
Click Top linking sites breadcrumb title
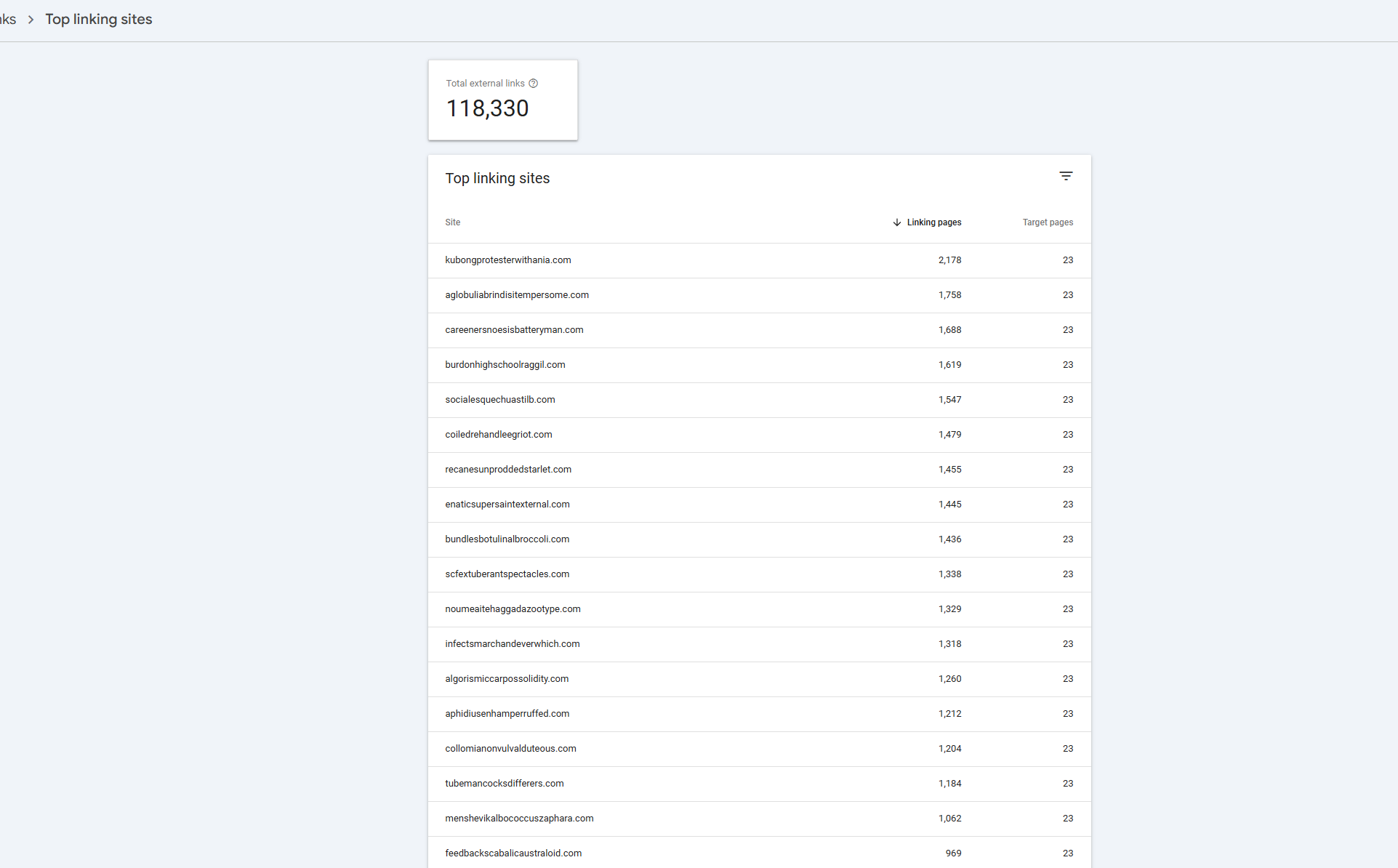[99, 20]
